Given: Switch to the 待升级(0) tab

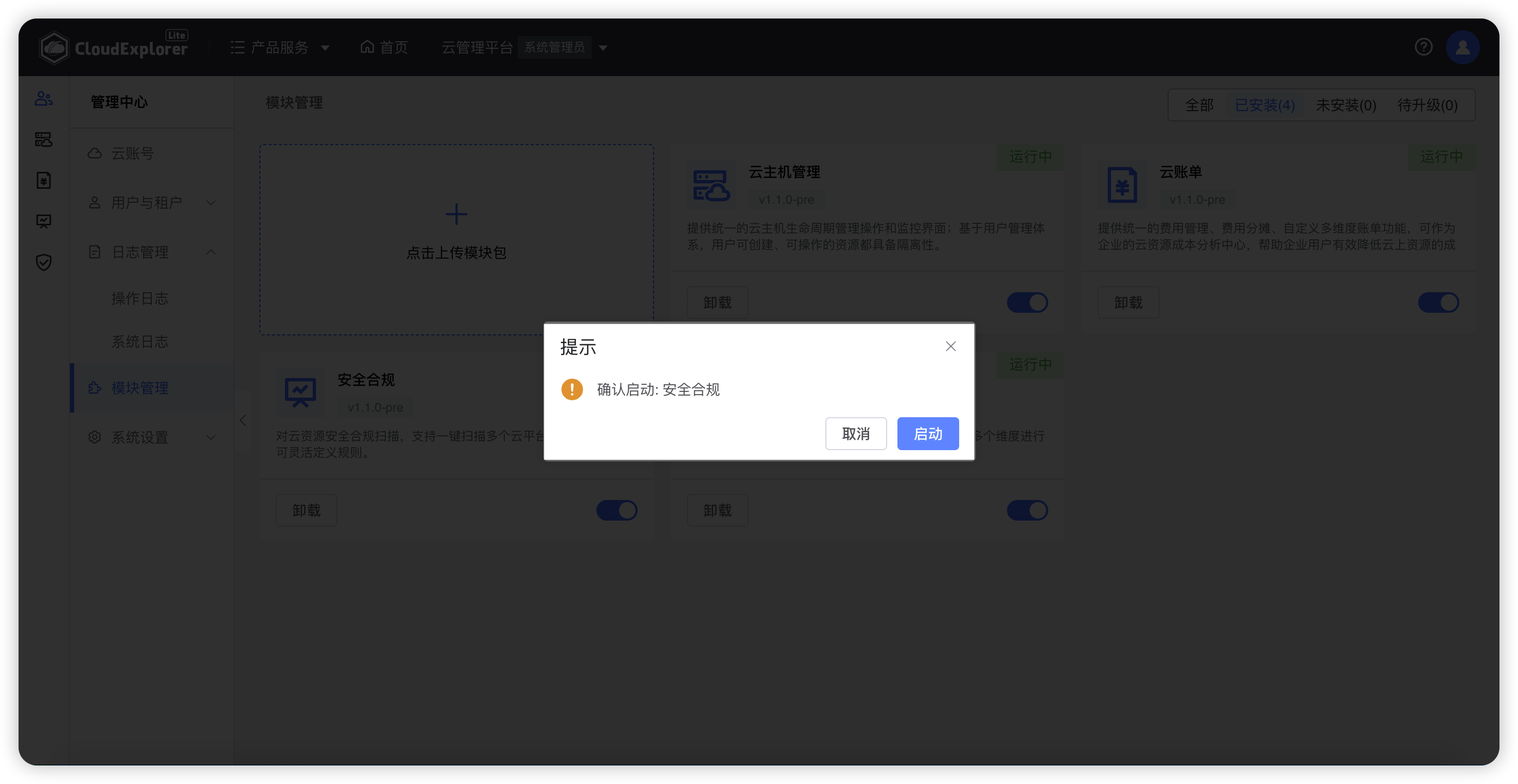Looking at the screenshot, I should pyautogui.click(x=1427, y=105).
